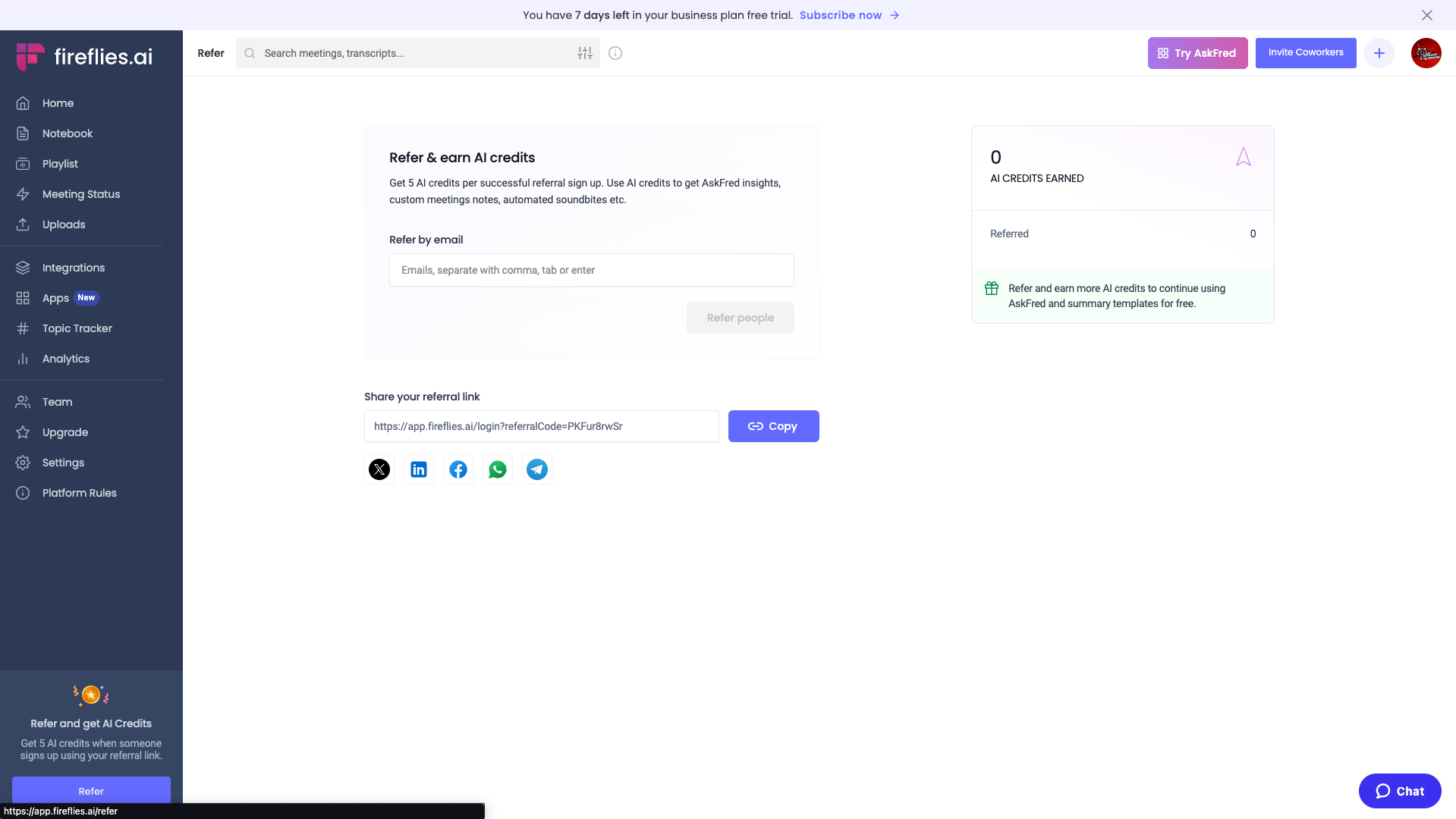Share referral link on Facebook

458,469
